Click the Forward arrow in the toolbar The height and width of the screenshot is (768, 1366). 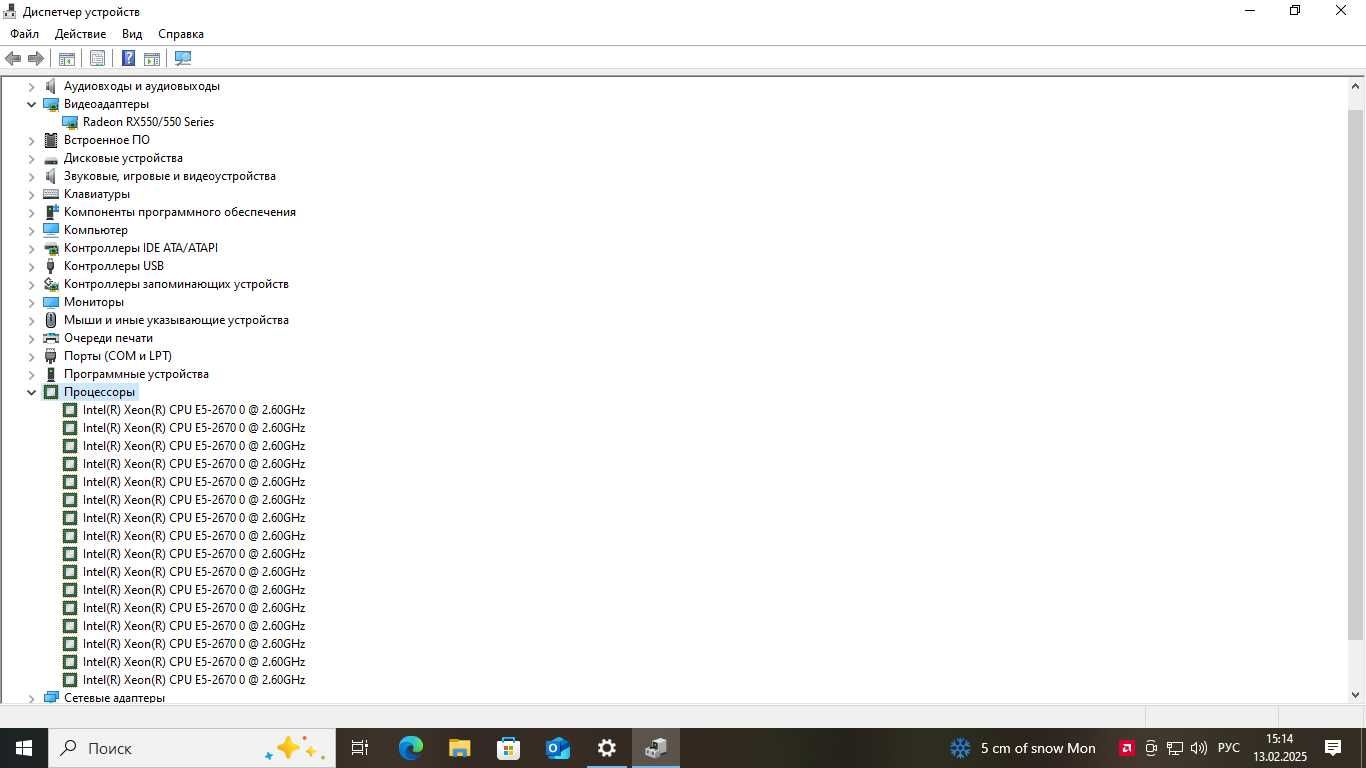coord(35,58)
